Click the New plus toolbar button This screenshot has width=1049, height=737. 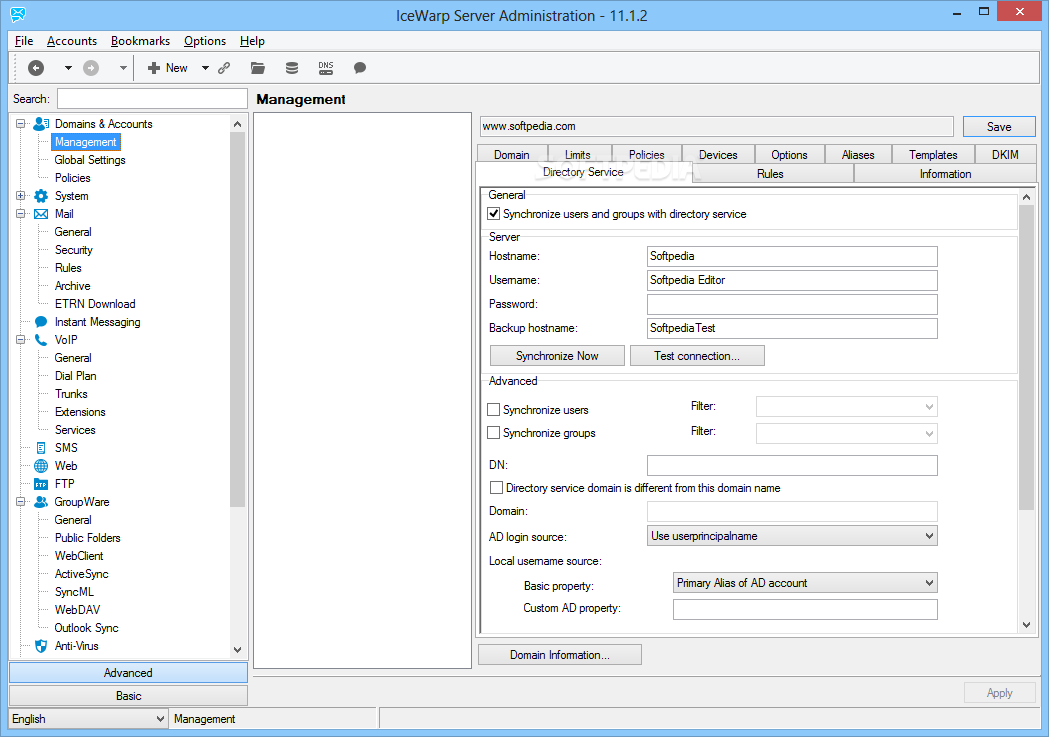[x=167, y=68]
